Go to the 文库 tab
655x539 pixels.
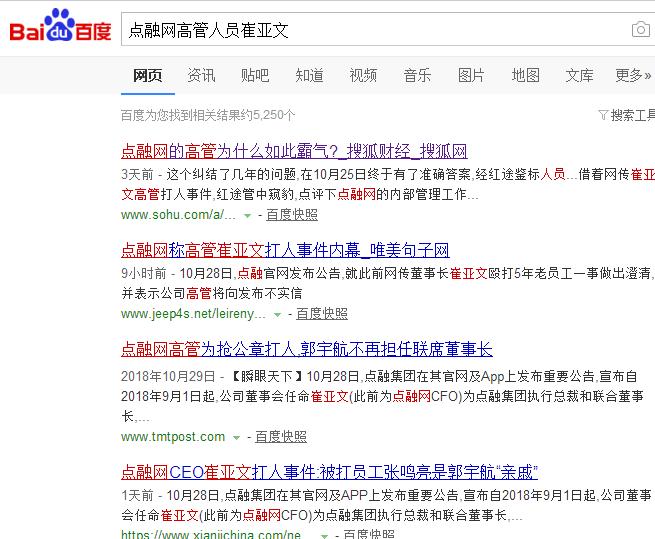point(579,76)
